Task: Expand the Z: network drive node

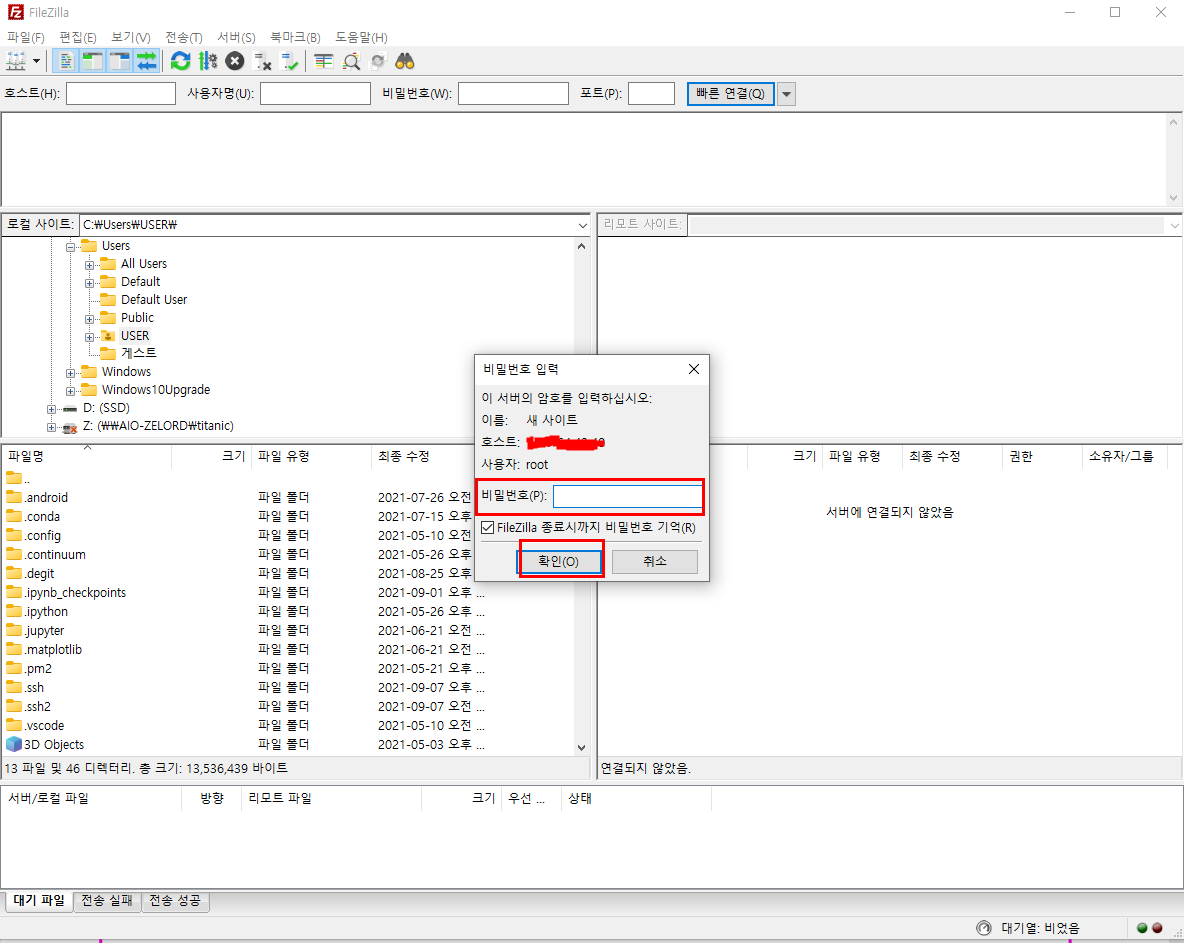Action: pyautogui.click(x=51, y=427)
